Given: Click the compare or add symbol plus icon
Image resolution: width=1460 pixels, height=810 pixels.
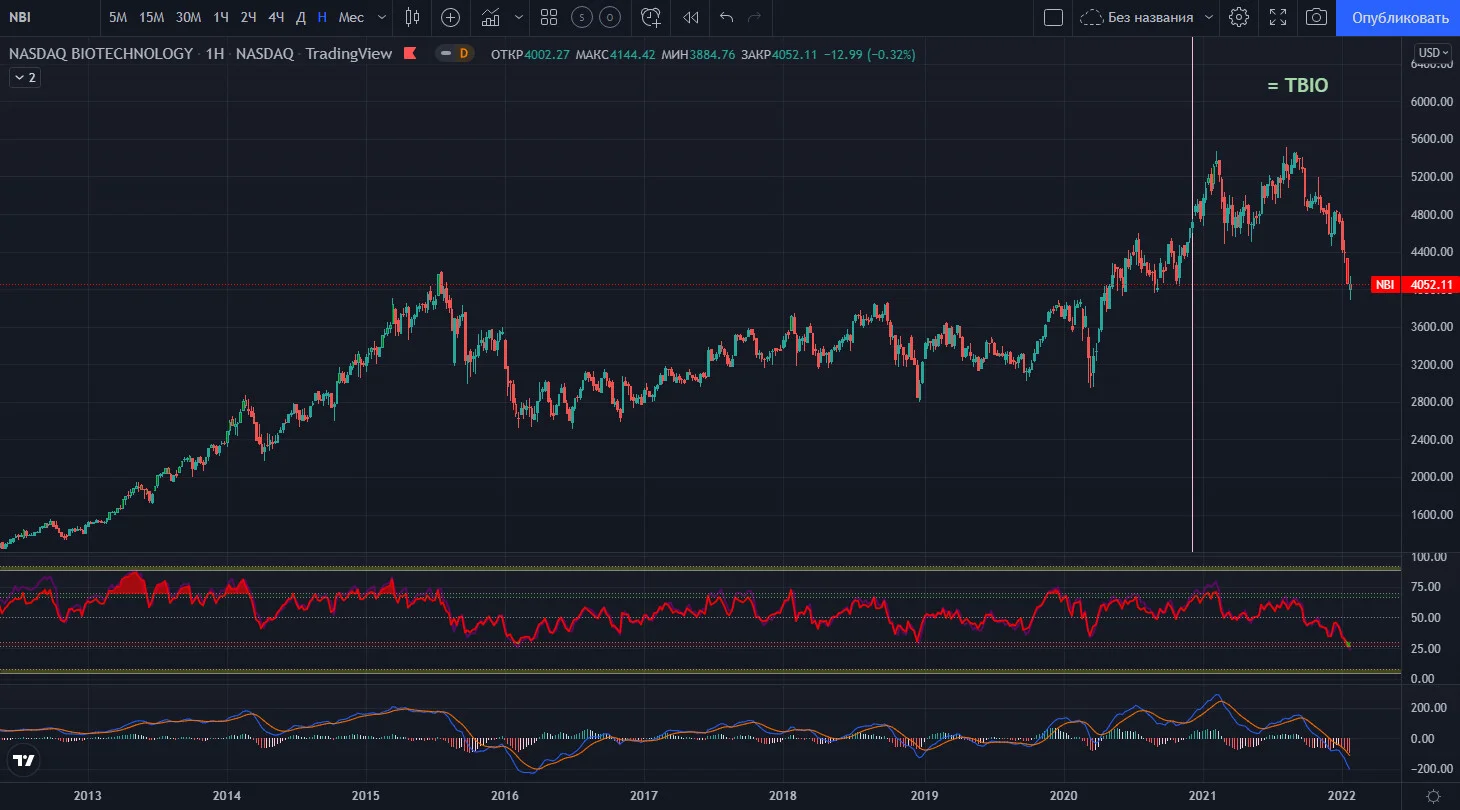Looking at the screenshot, I should click(x=451, y=17).
